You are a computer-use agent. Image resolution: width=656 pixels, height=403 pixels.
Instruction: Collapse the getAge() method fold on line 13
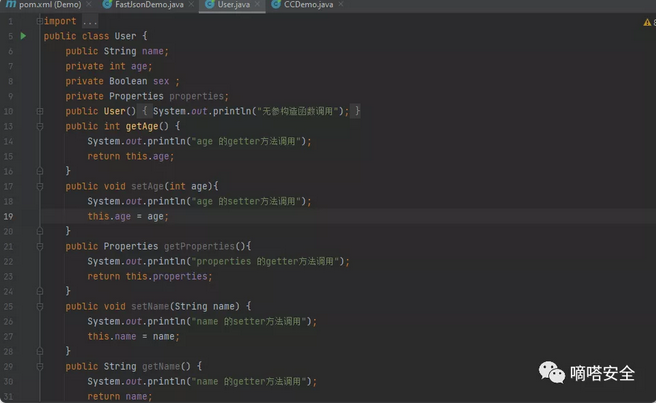click(x=40, y=126)
